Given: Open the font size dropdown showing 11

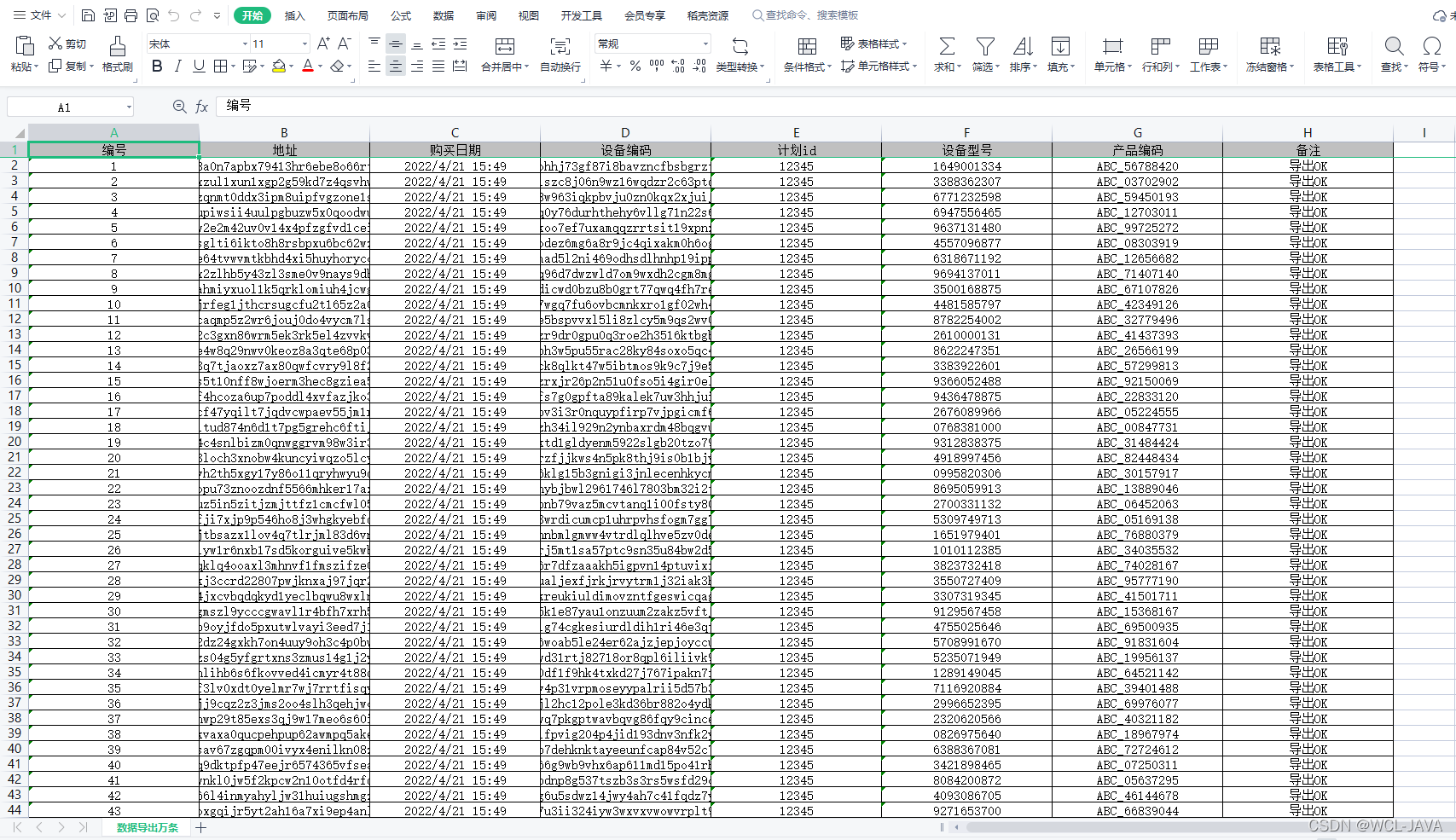Looking at the screenshot, I should (305, 43).
